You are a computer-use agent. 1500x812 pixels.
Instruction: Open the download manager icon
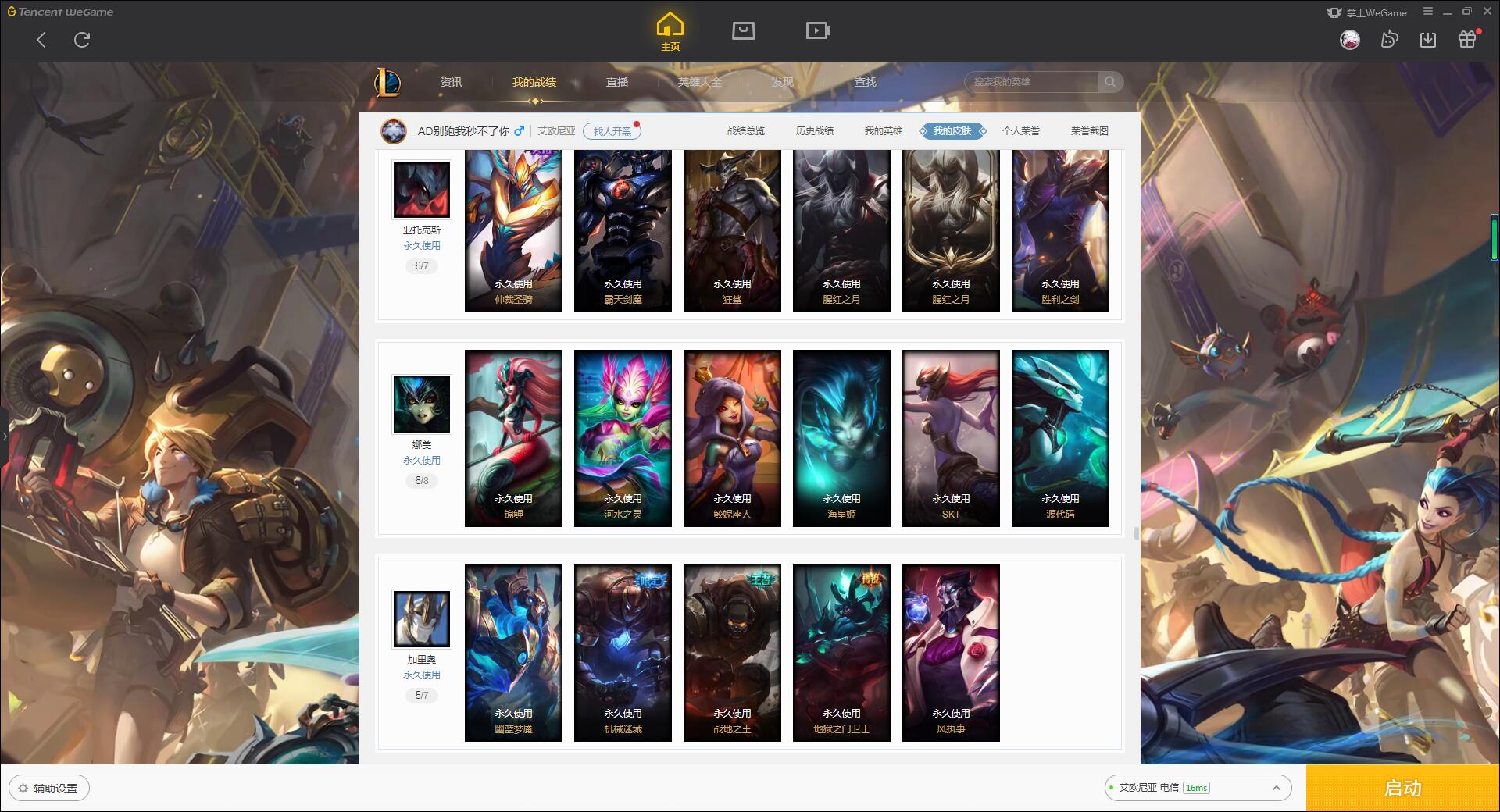point(1428,40)
